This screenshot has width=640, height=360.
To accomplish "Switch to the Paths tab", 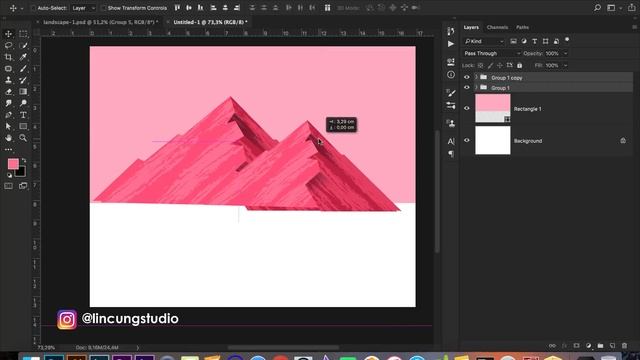I will tap(522, 27).
